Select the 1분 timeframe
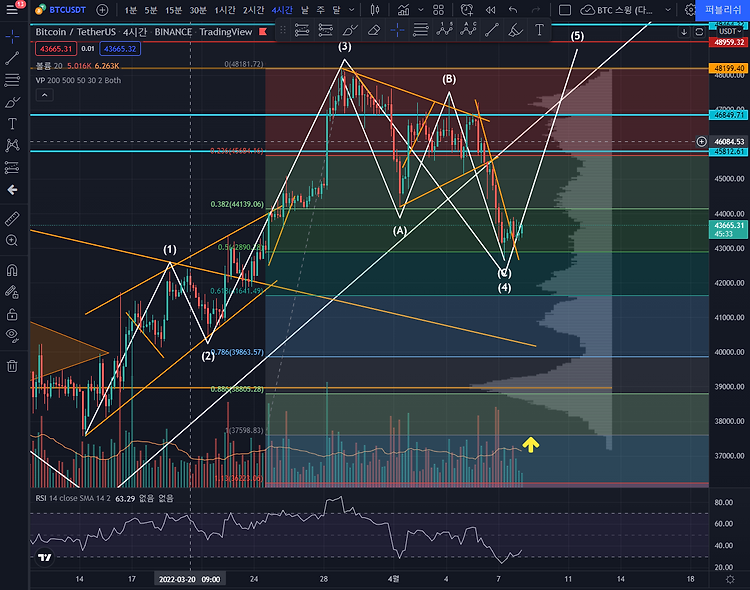 click(x=131, y=10)
